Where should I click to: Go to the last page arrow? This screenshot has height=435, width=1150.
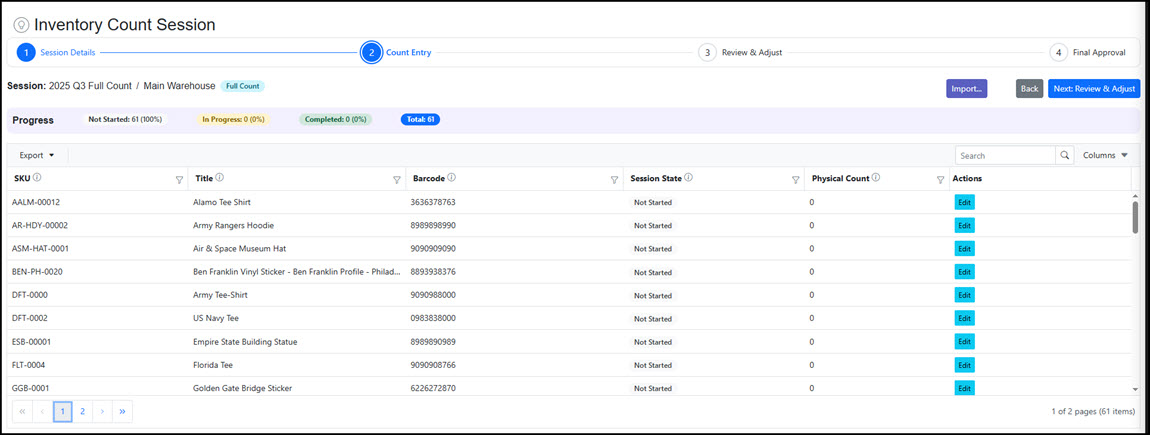[x=122, y=411]
